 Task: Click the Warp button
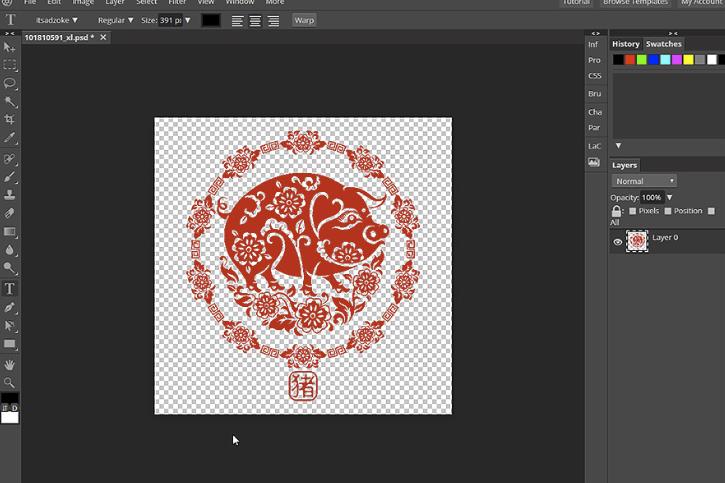tap(303, 20)
